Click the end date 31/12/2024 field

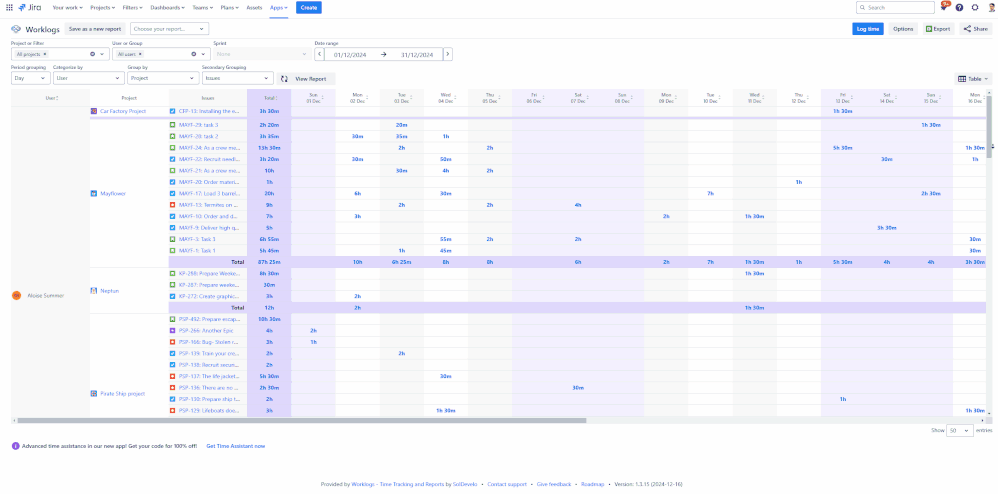click(x=417, y=54)
